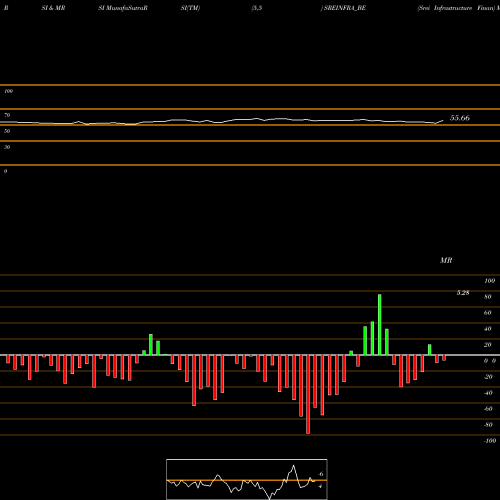Click the MR axis label -20
Screen dimensions: 500x500
click(x=488, y=377)
